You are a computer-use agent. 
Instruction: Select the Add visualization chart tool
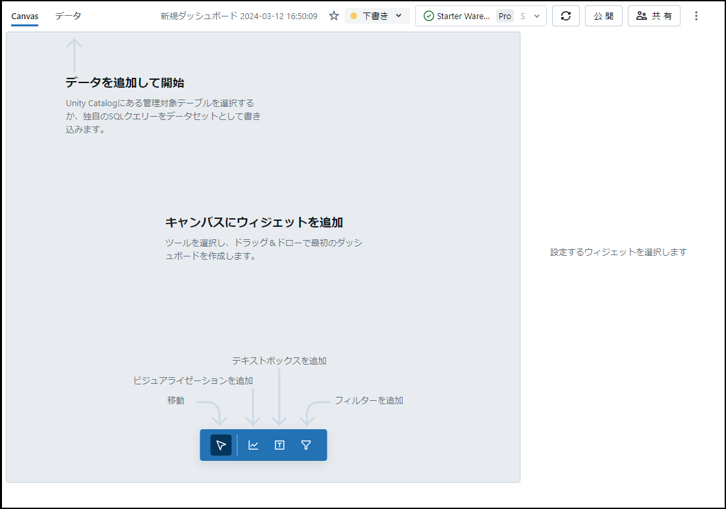[253, 445]
